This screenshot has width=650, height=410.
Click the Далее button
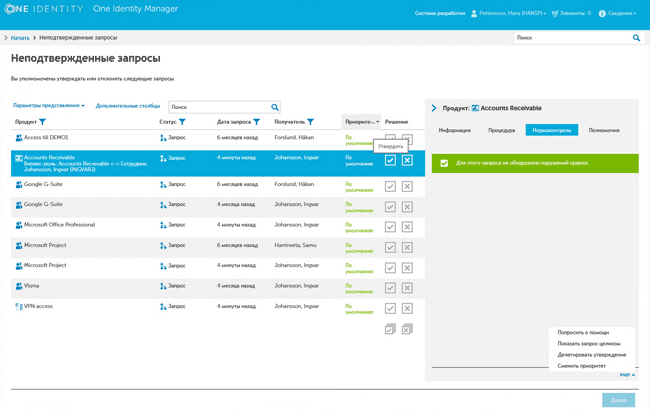pyautogui.click(x=618, y=400)
